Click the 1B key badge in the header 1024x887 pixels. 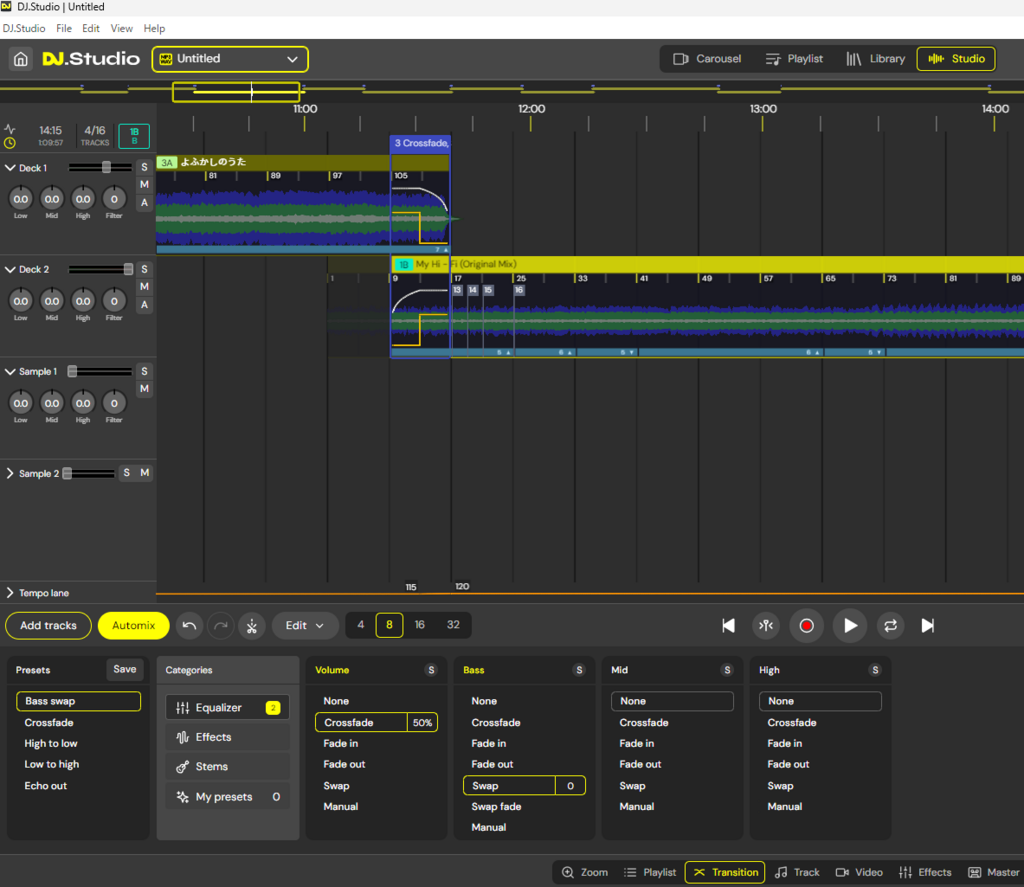point(134,136)
